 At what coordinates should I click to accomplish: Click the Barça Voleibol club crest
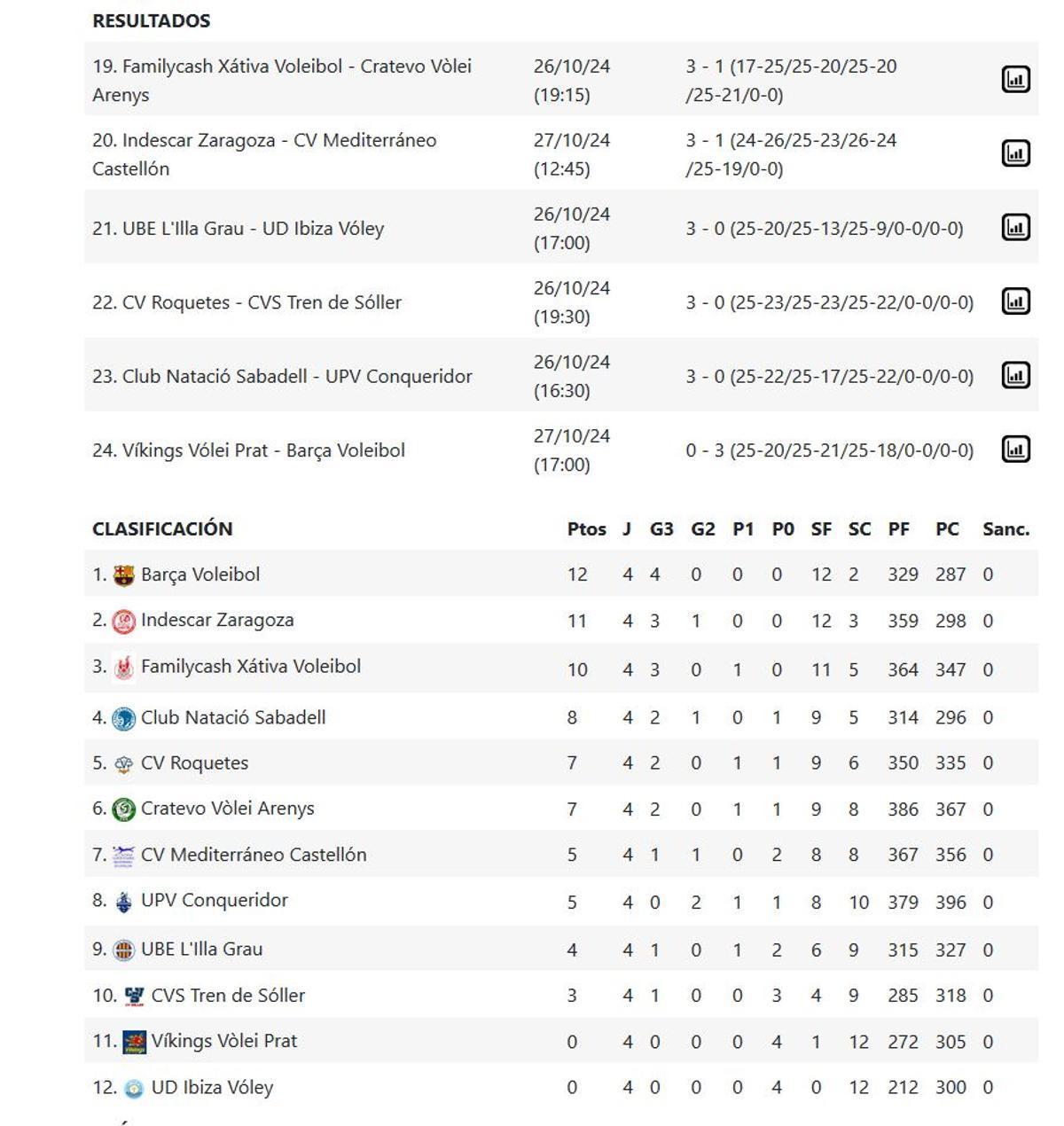[123, 574]
